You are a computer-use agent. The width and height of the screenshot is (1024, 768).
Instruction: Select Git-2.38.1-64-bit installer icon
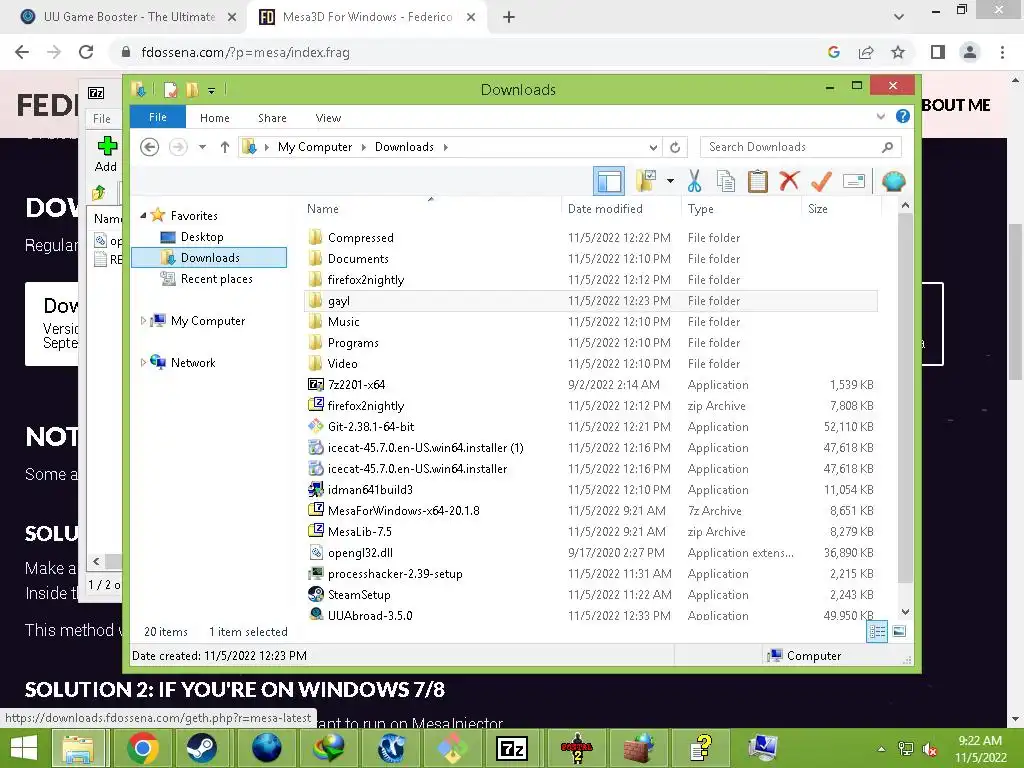click(x=316, y=426)
